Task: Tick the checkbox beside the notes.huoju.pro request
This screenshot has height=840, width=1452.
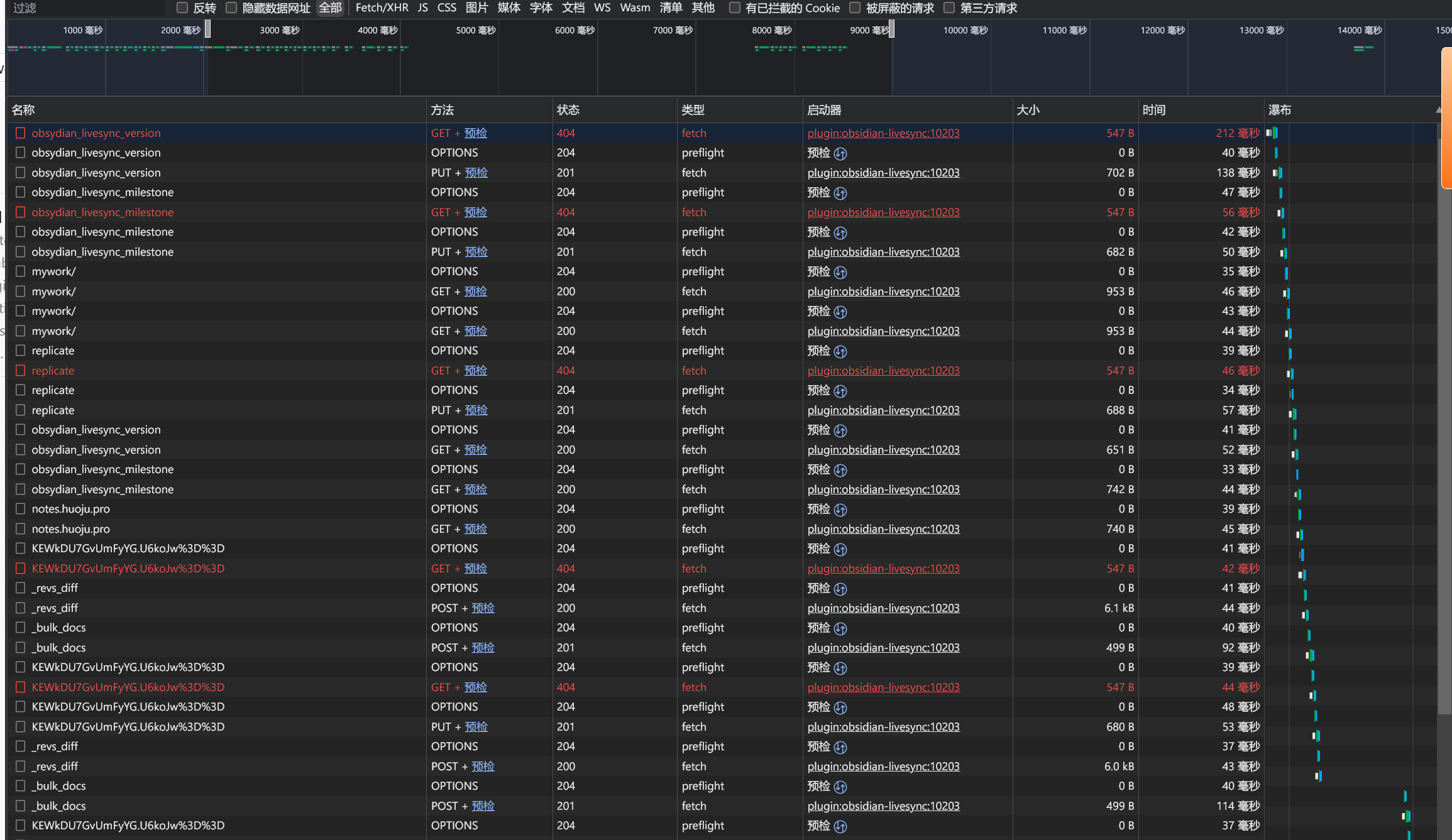Action: pyautogui.click(x=20, y=509)
